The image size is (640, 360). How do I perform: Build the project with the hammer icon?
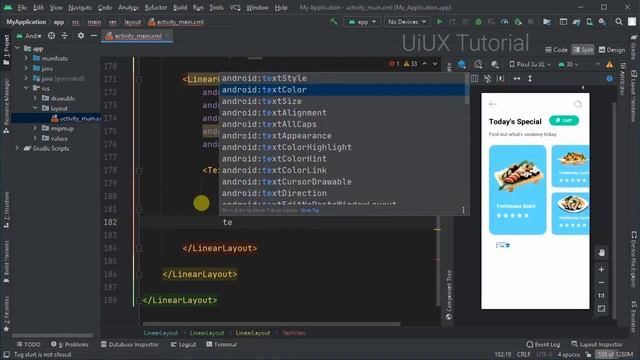click(x=334, y=22)
